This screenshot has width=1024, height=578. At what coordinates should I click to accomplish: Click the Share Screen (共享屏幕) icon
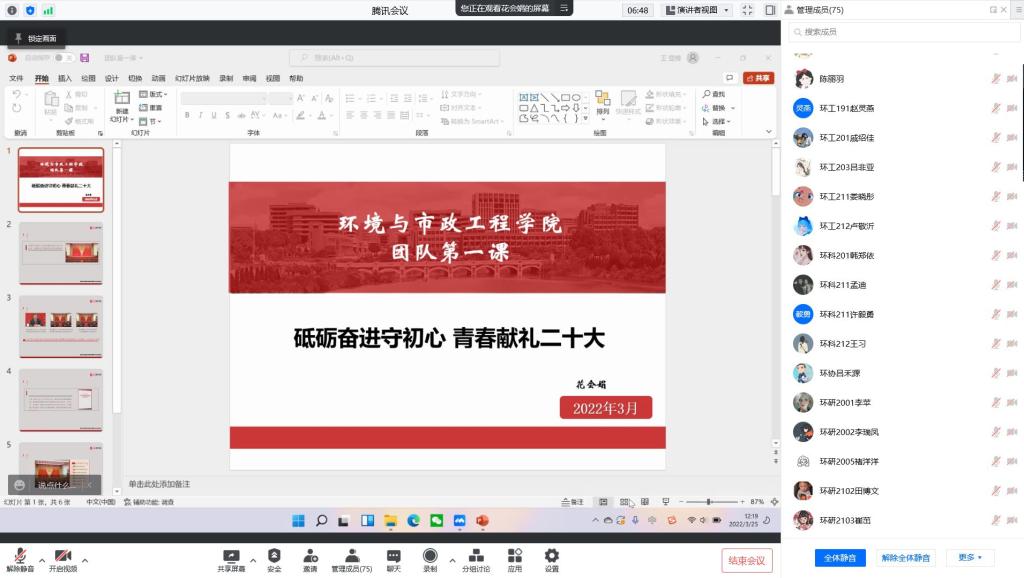pos(231,556)
